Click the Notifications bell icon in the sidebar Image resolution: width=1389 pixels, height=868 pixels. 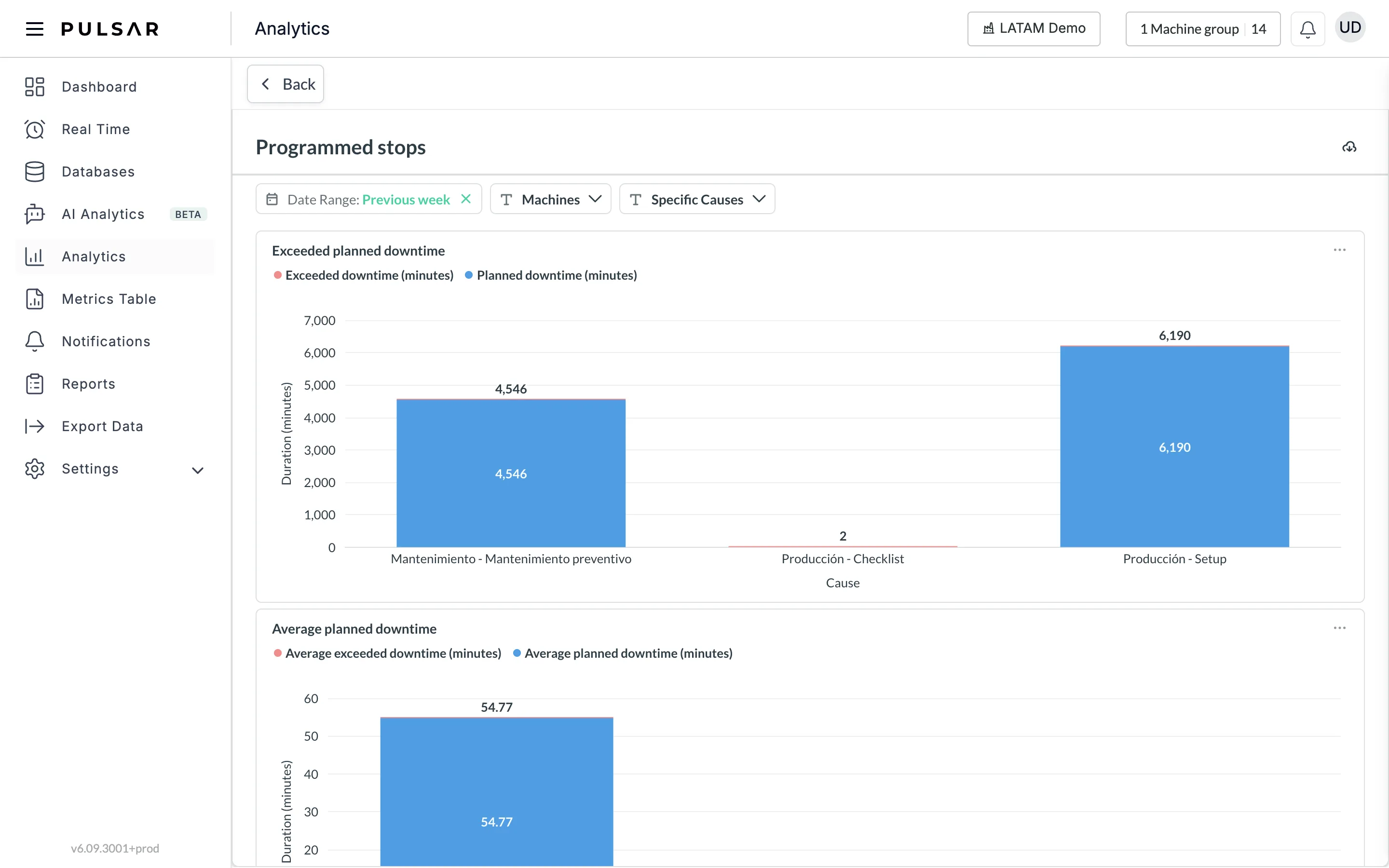(x=34, y=341)
